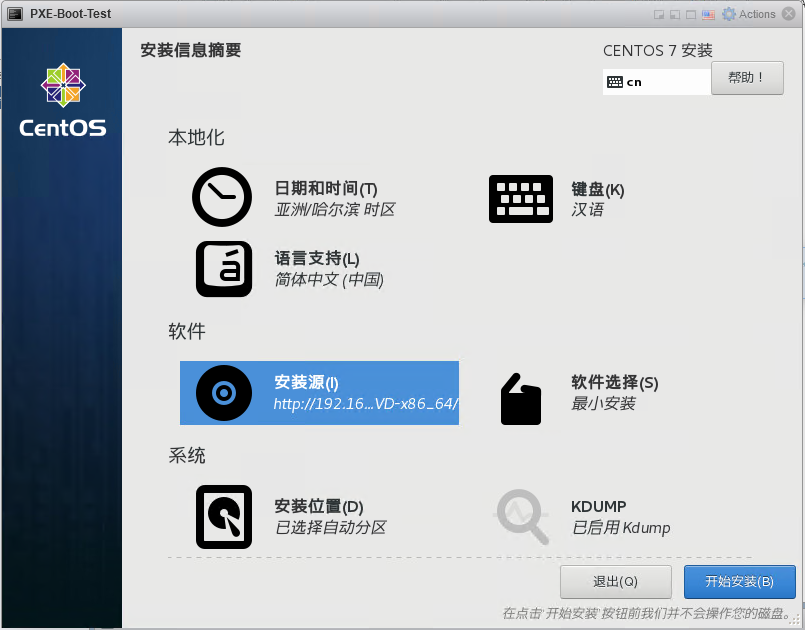Click the keyboard icon beside 键盘(K)
Viewport: 805px width, 630px height.
click(x=521, y=199)
